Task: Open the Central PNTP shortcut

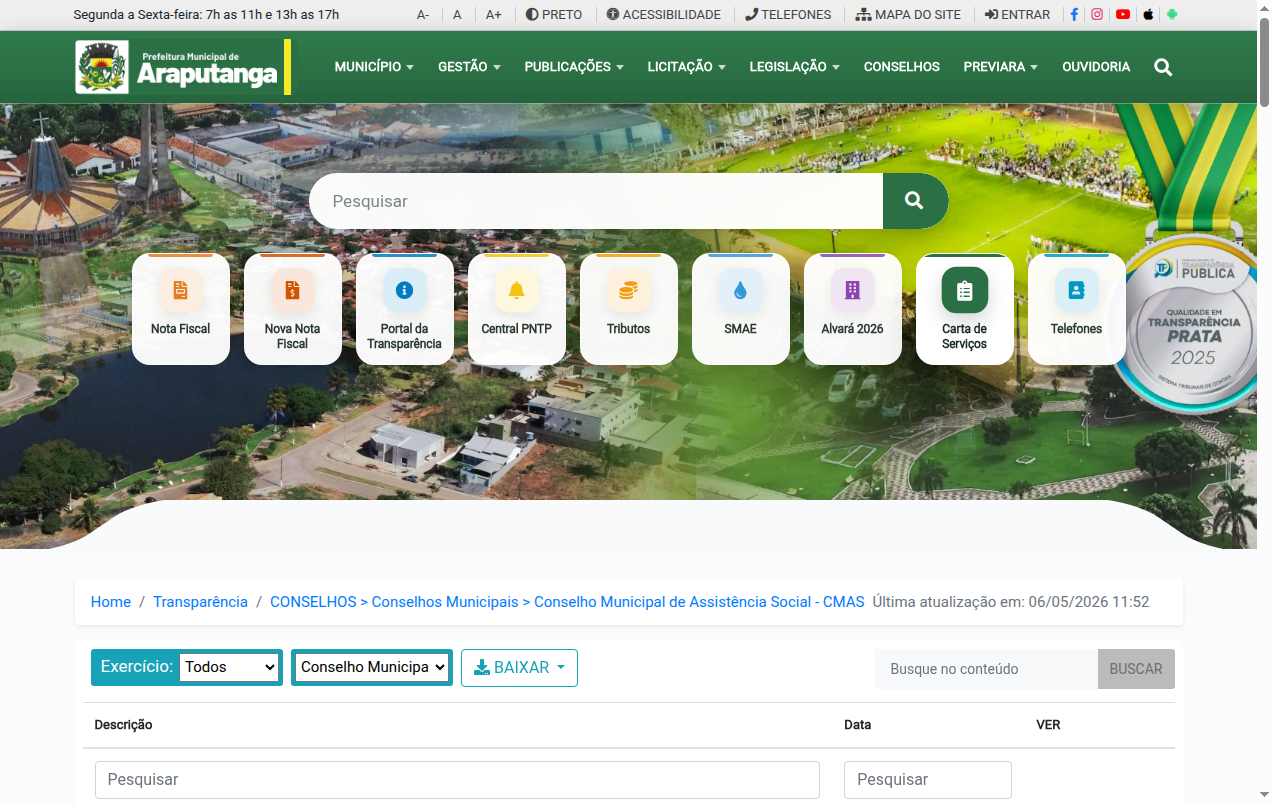Action: tap(516, 309)
